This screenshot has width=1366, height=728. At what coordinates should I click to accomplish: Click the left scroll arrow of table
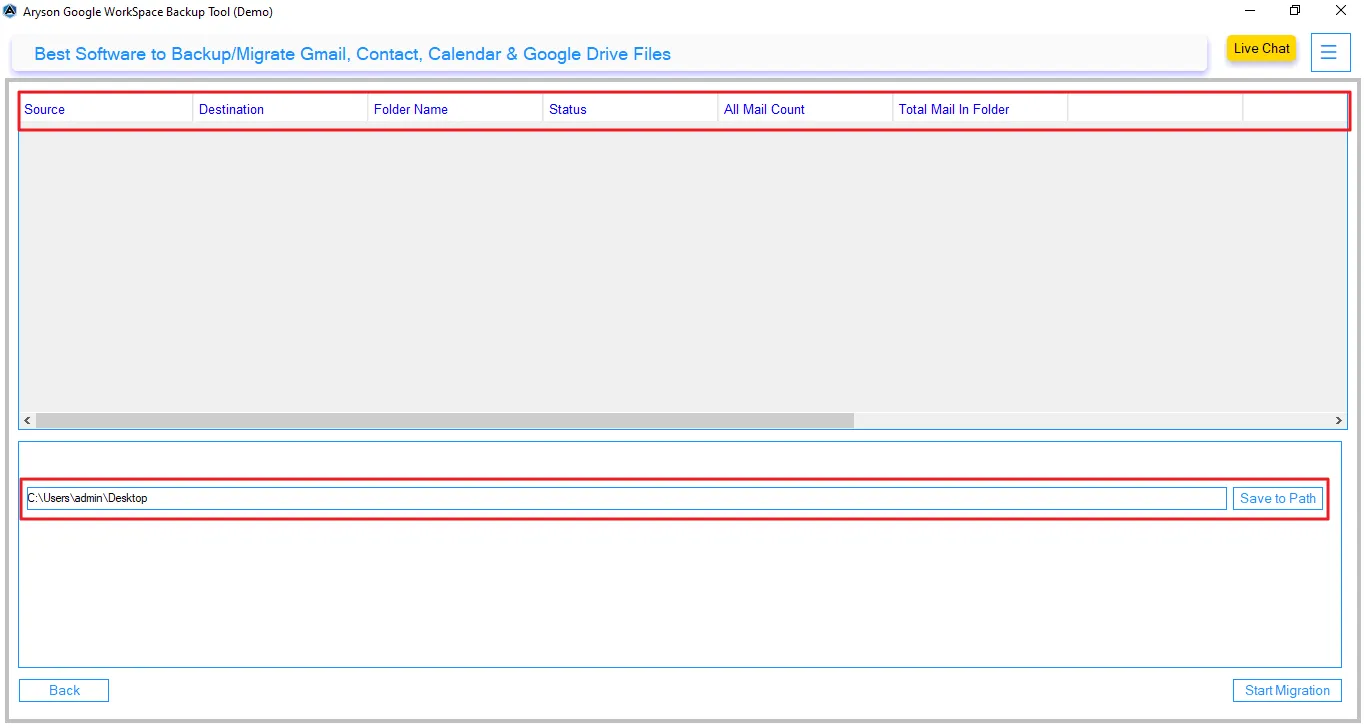click(27, 421)
